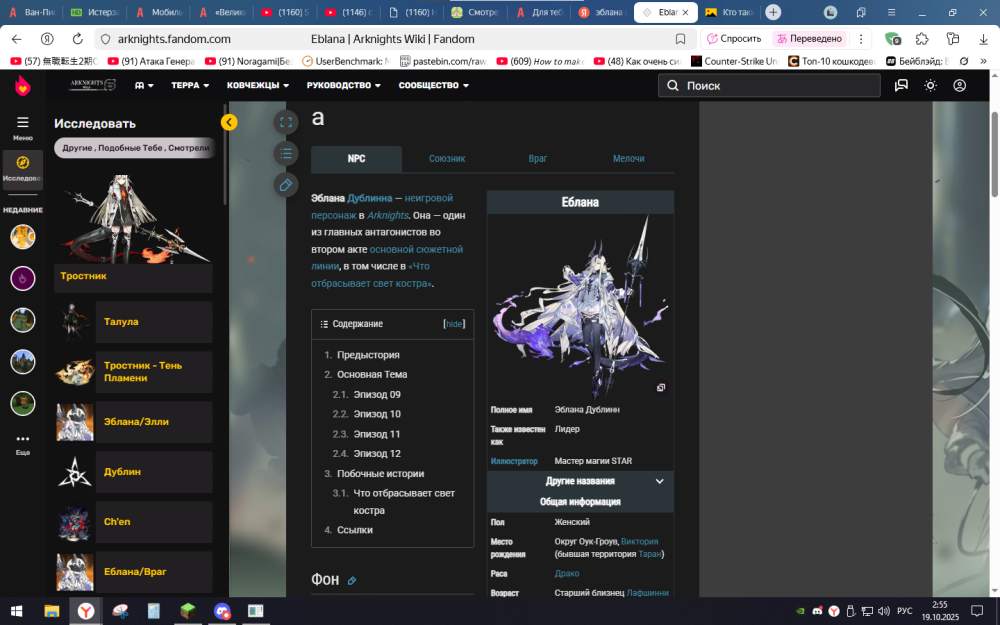Toggle fullscreen page view icon
Image resolution: width=1000 pixels, height=625 pixels.
pyautogui.click(x=286, y=122)
